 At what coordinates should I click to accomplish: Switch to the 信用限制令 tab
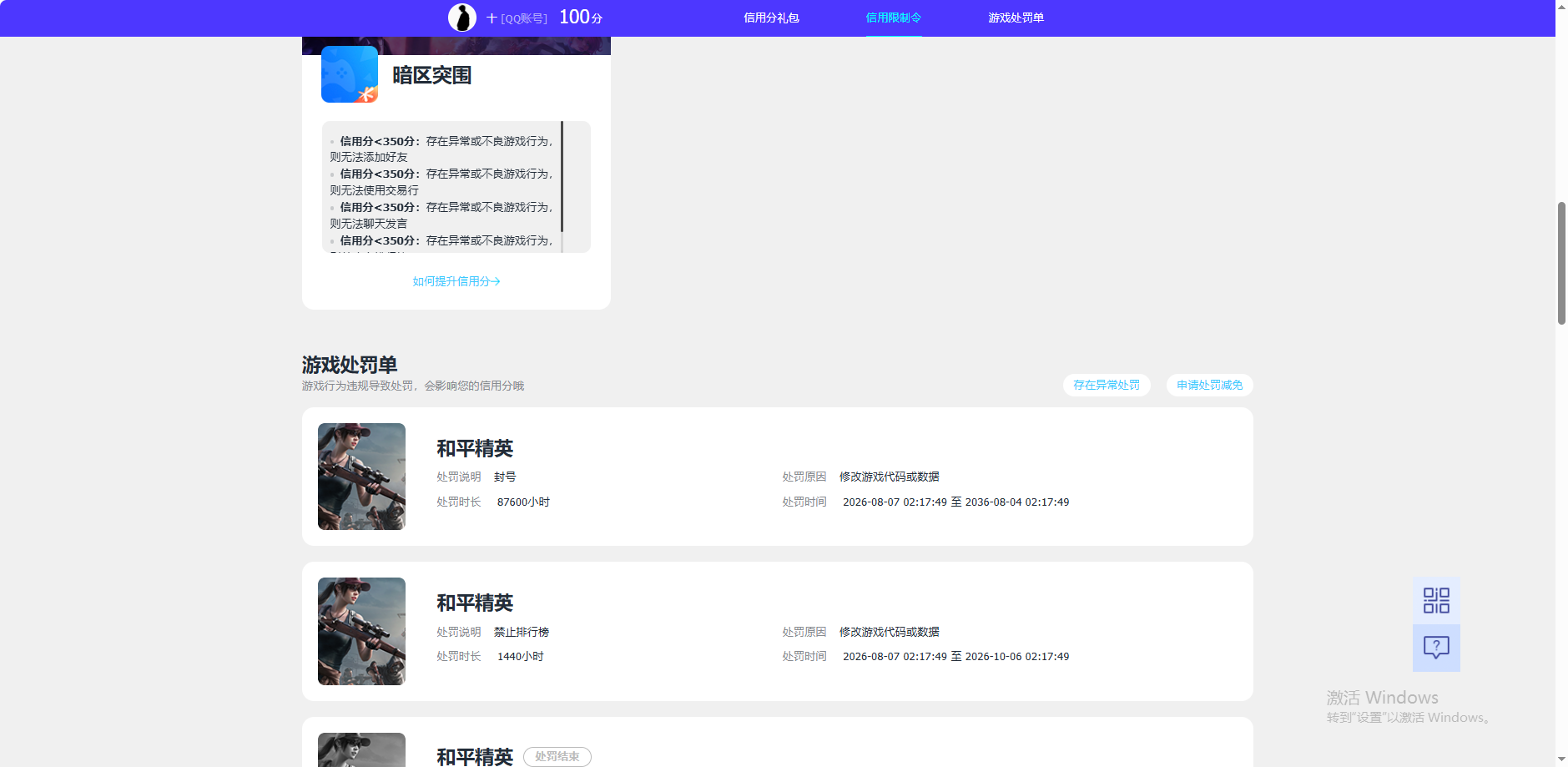(894, 18)
